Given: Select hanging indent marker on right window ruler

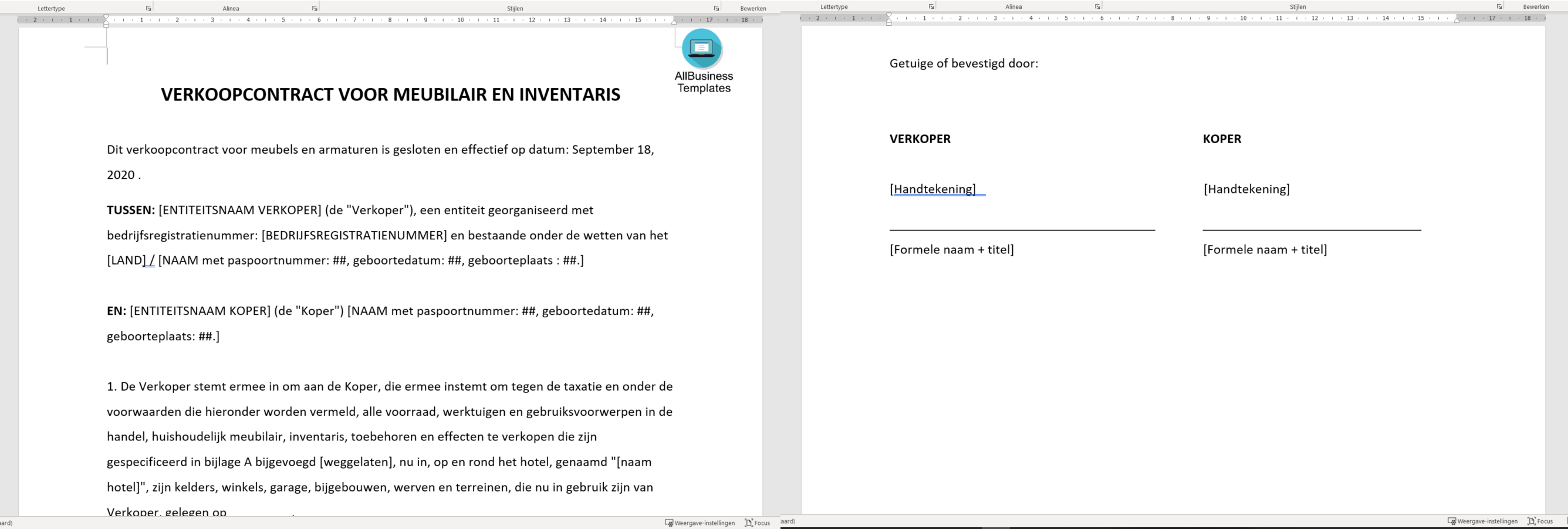Looking at the screenshot, I should [x=888, y=21].
